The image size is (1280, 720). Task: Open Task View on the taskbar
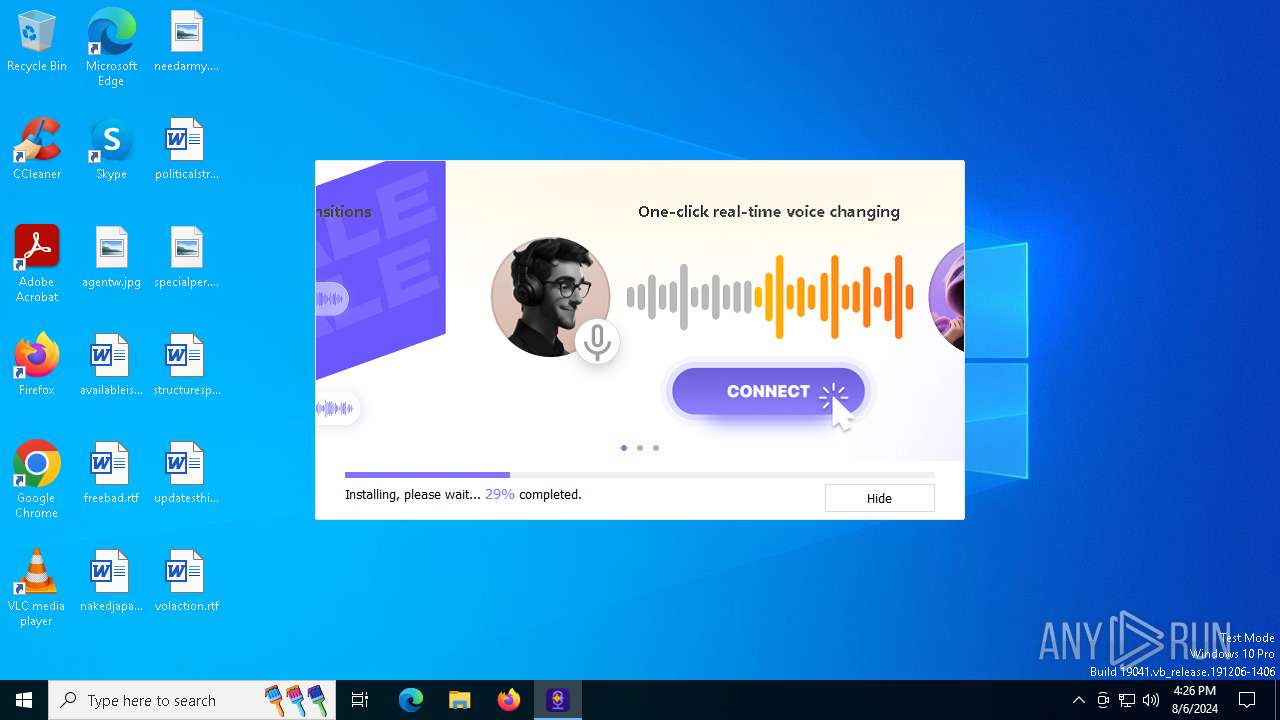pos(360,700)
